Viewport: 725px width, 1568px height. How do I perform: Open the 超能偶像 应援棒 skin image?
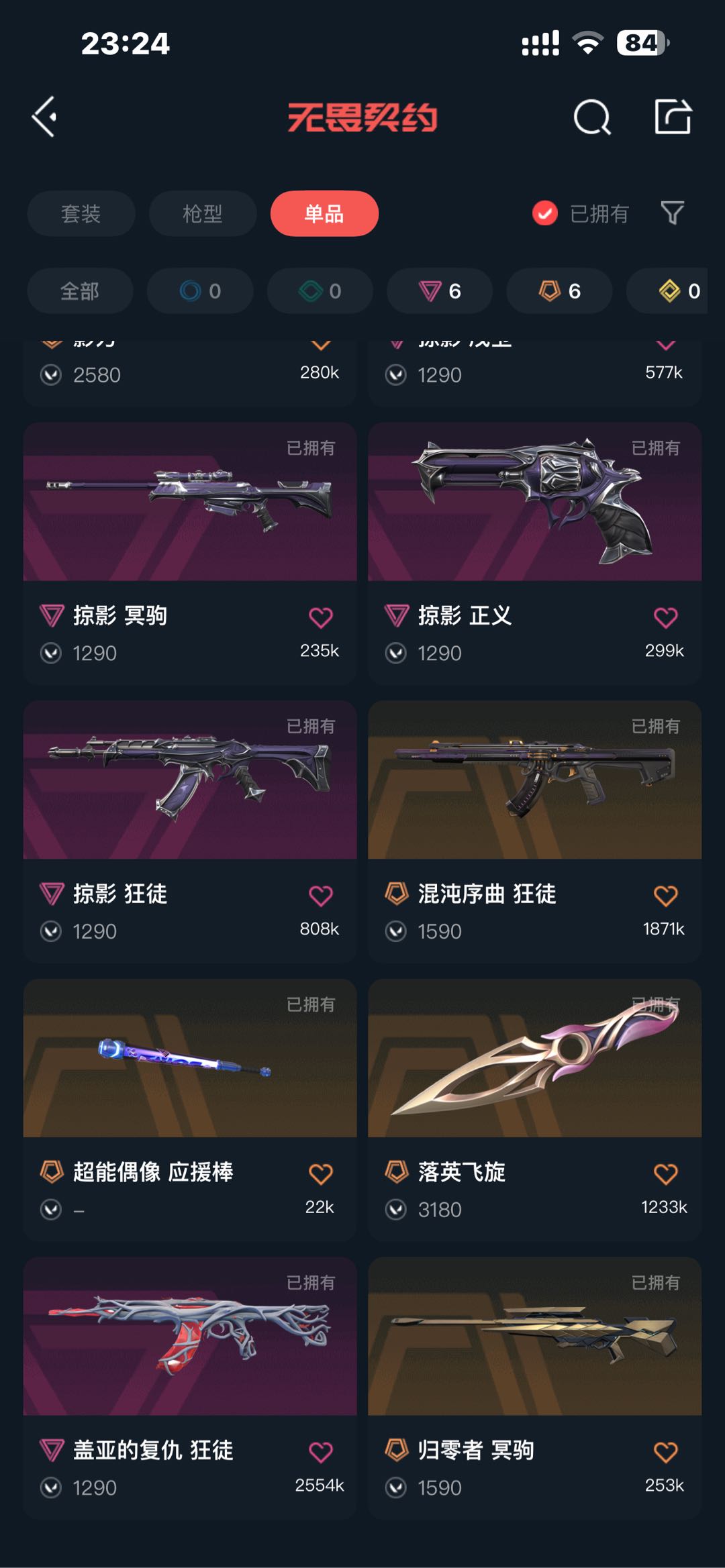pos(190,1058)
